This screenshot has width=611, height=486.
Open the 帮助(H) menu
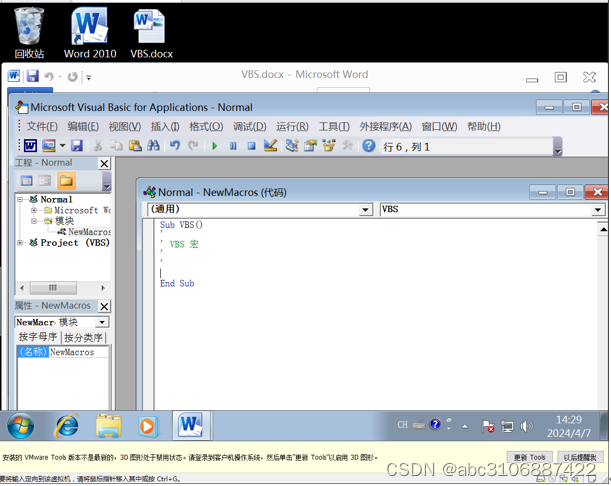[x=484, y=127]
